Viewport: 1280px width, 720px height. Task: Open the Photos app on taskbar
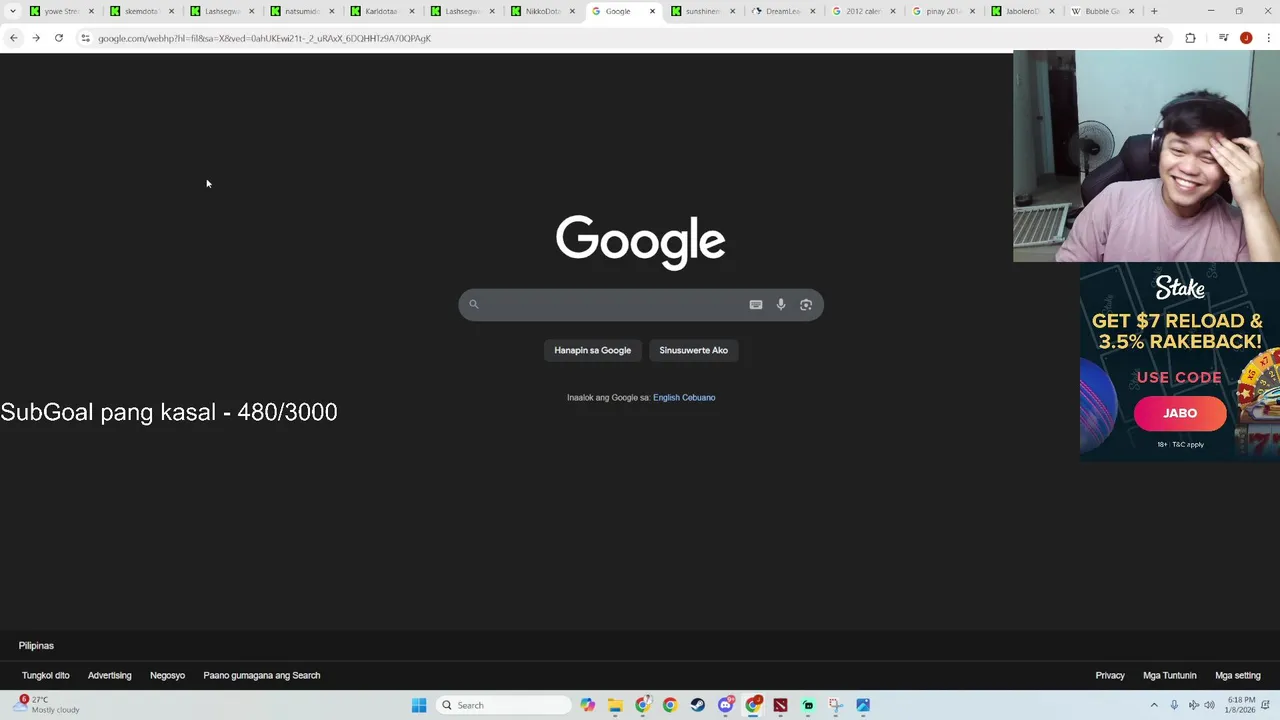point(863,705)
